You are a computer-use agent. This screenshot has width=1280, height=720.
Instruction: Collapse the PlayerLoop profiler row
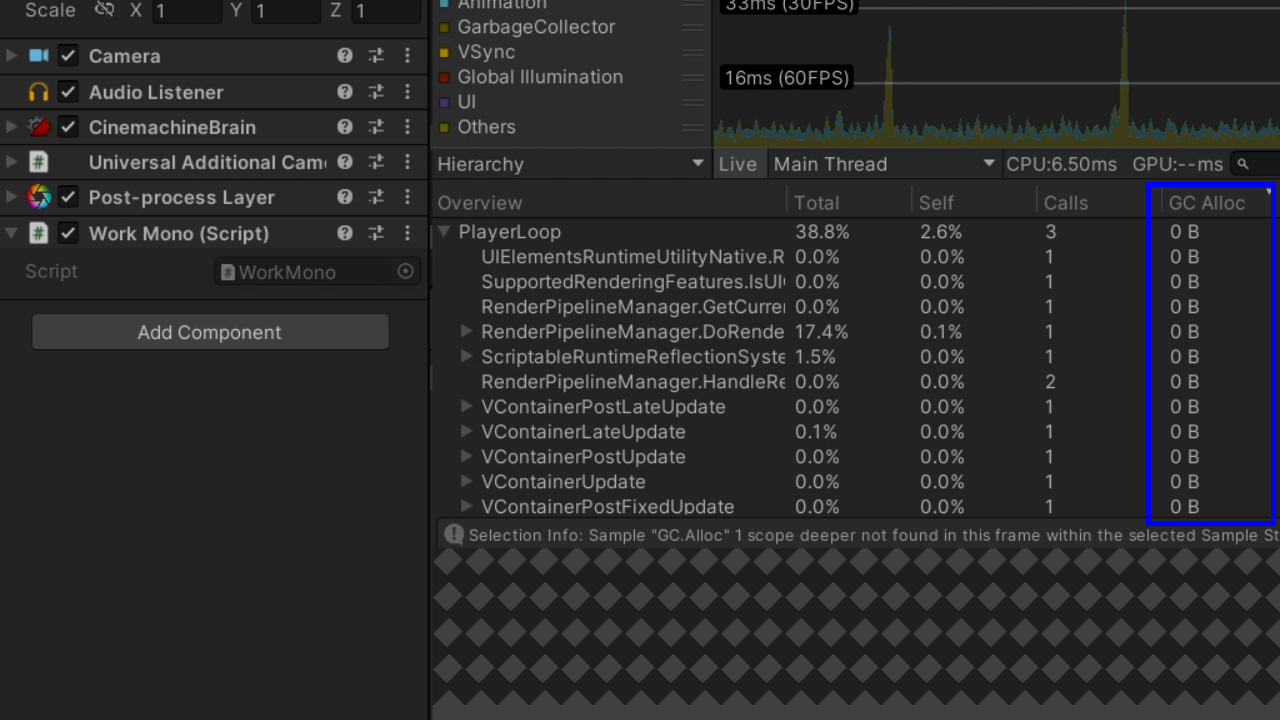[x=444, y=232]
